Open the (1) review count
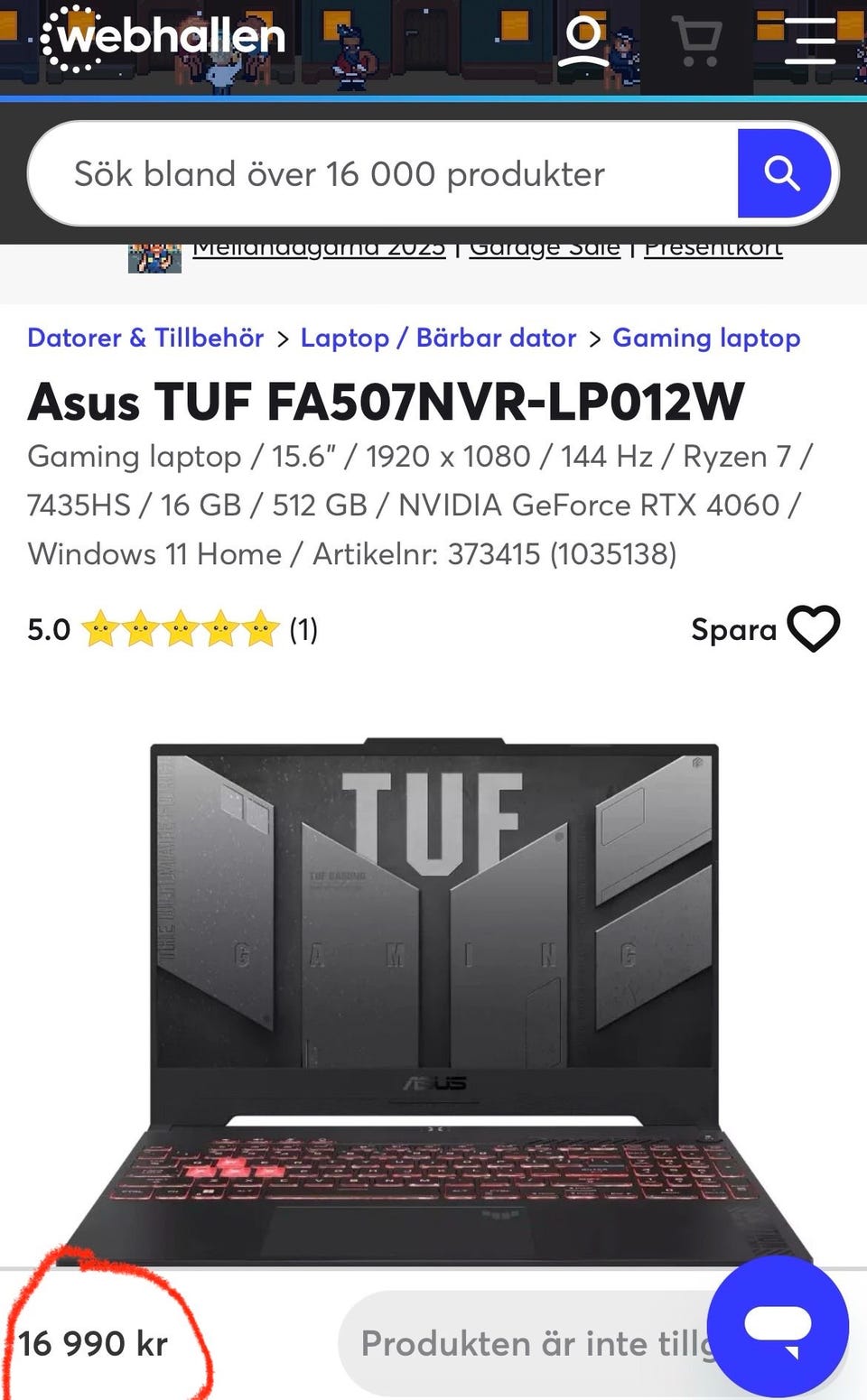Viewport: 867px width, 1400px height. [x=303, y=629]
